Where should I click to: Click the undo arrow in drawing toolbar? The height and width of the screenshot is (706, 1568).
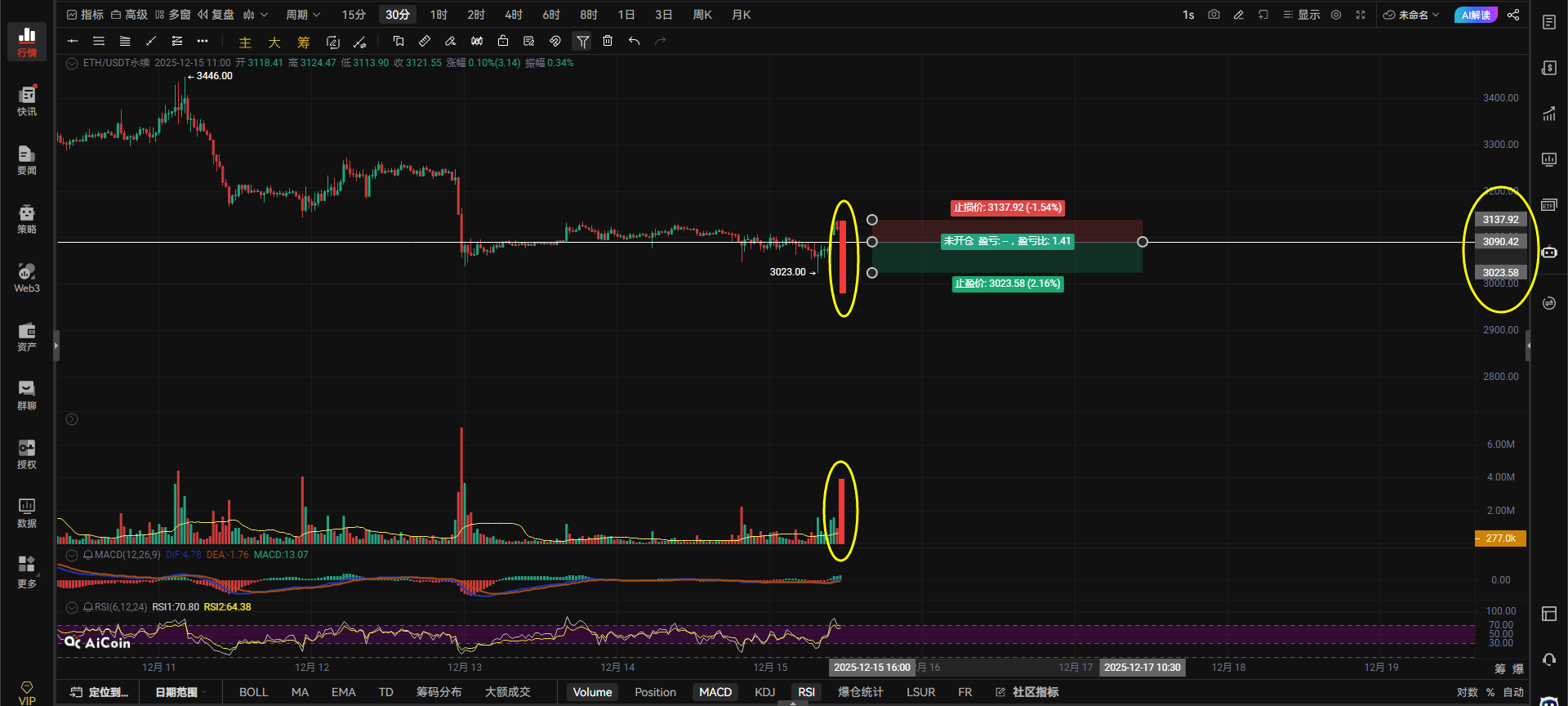pyautogui.click(x=634, y=41)
